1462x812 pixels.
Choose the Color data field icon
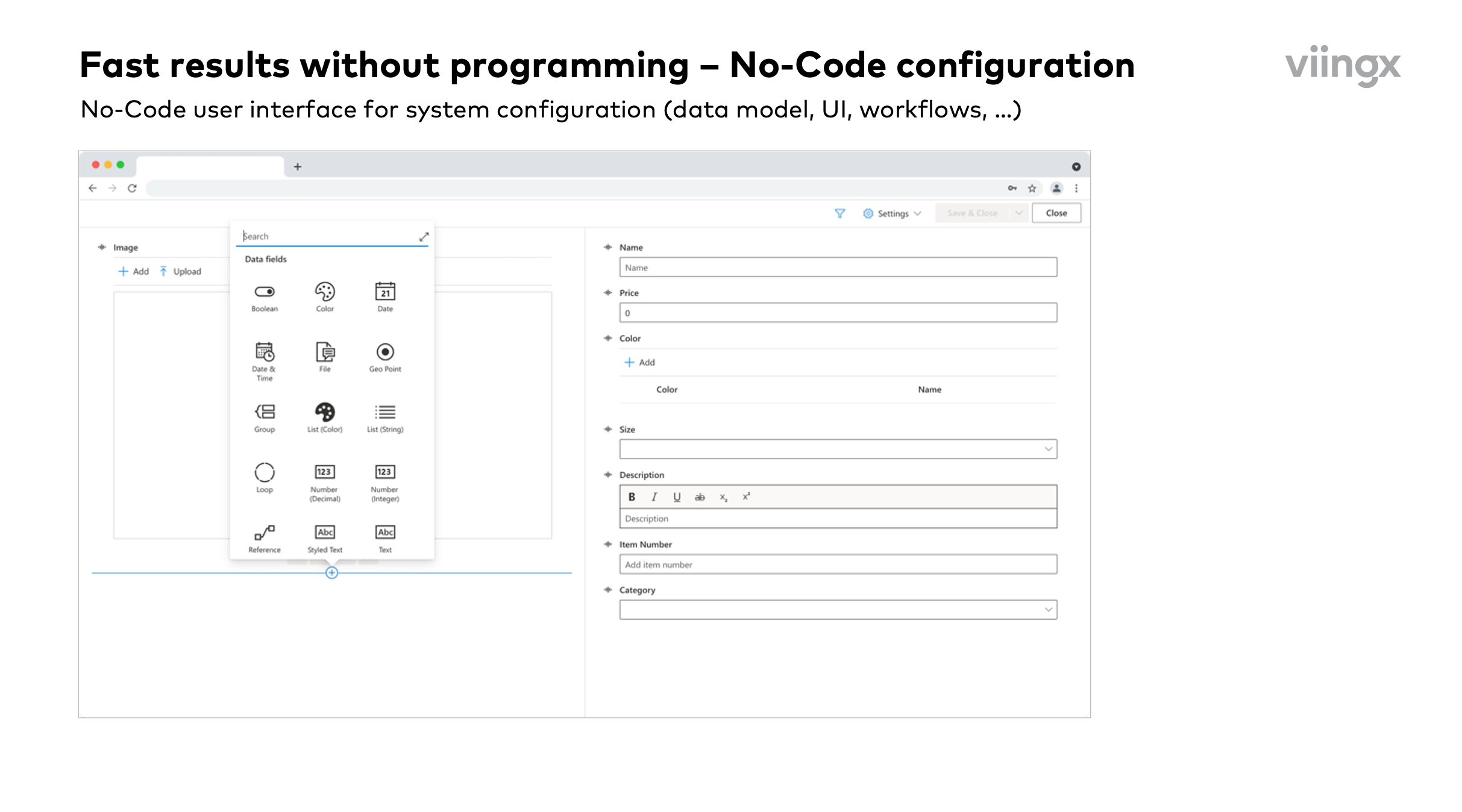[325, 292]
